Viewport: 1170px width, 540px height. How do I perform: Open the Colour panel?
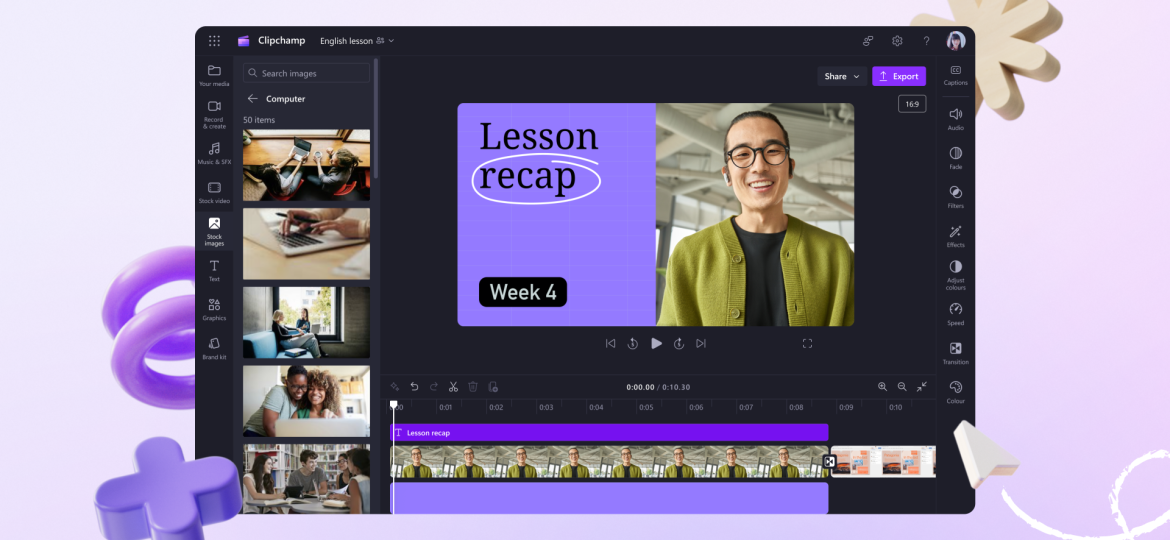tap(955, 392)
